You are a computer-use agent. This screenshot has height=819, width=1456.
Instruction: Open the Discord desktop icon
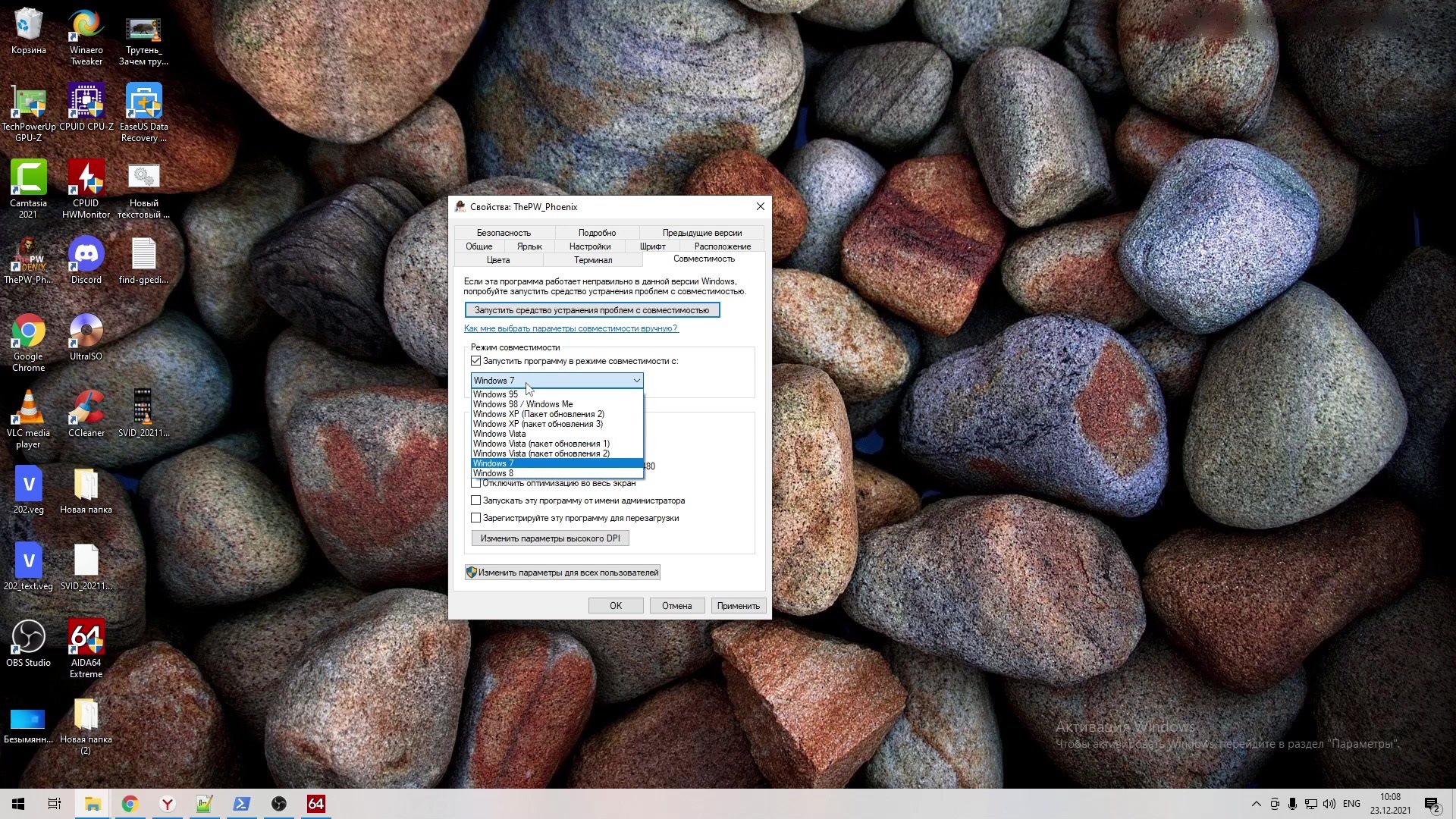click(86, 258)
